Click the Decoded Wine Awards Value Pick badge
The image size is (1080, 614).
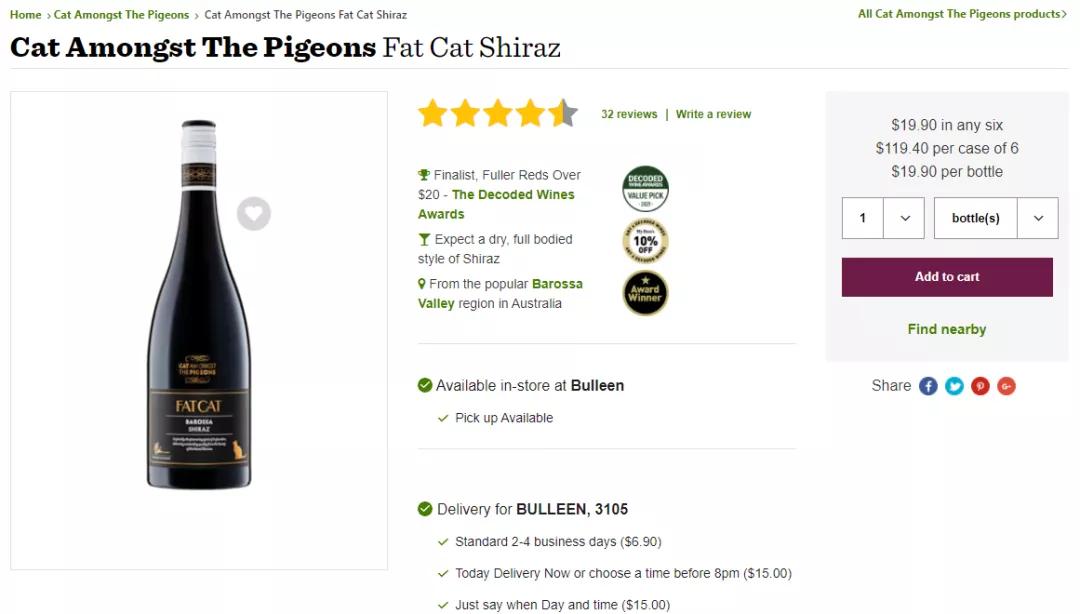pos(645,189)
